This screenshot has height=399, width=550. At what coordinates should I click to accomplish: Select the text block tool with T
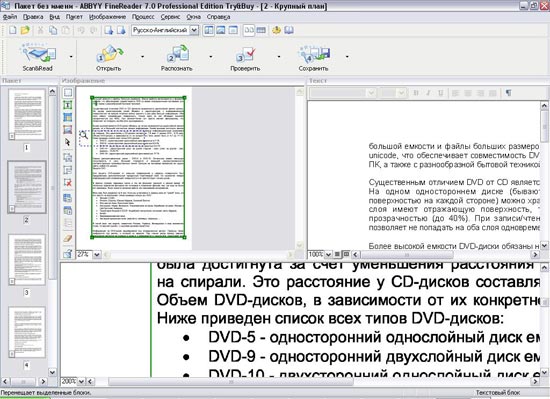68,104
